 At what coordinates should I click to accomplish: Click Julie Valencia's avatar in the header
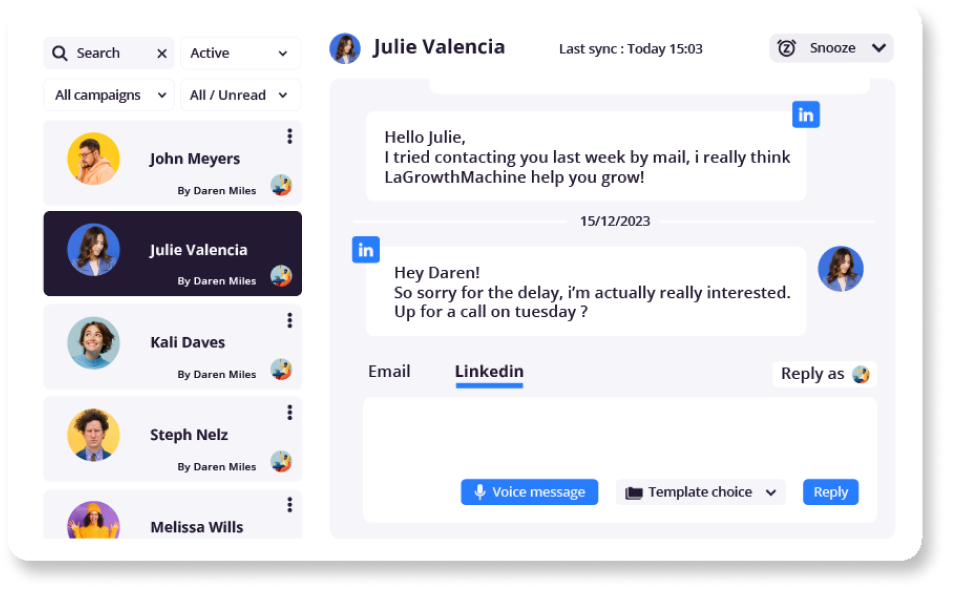pos(345,49)
